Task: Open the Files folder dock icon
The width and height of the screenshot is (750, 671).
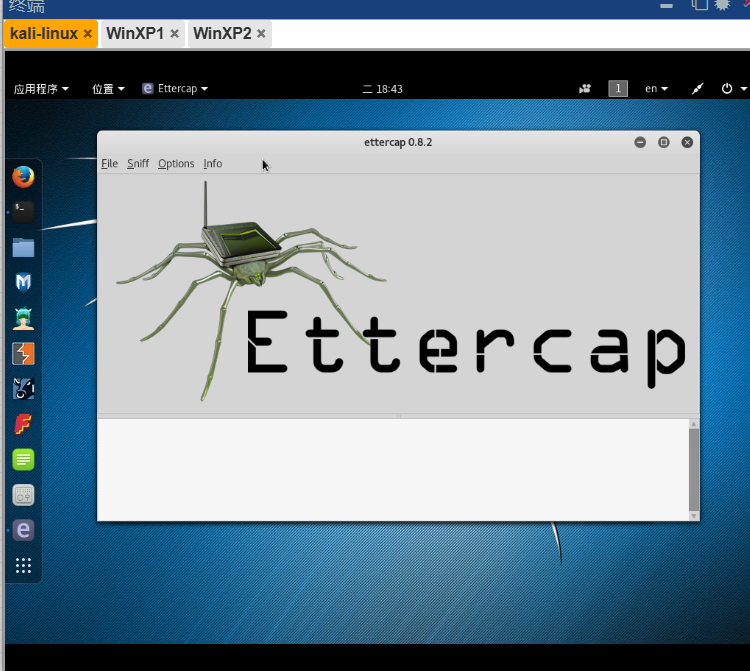Action: (23, 248)
